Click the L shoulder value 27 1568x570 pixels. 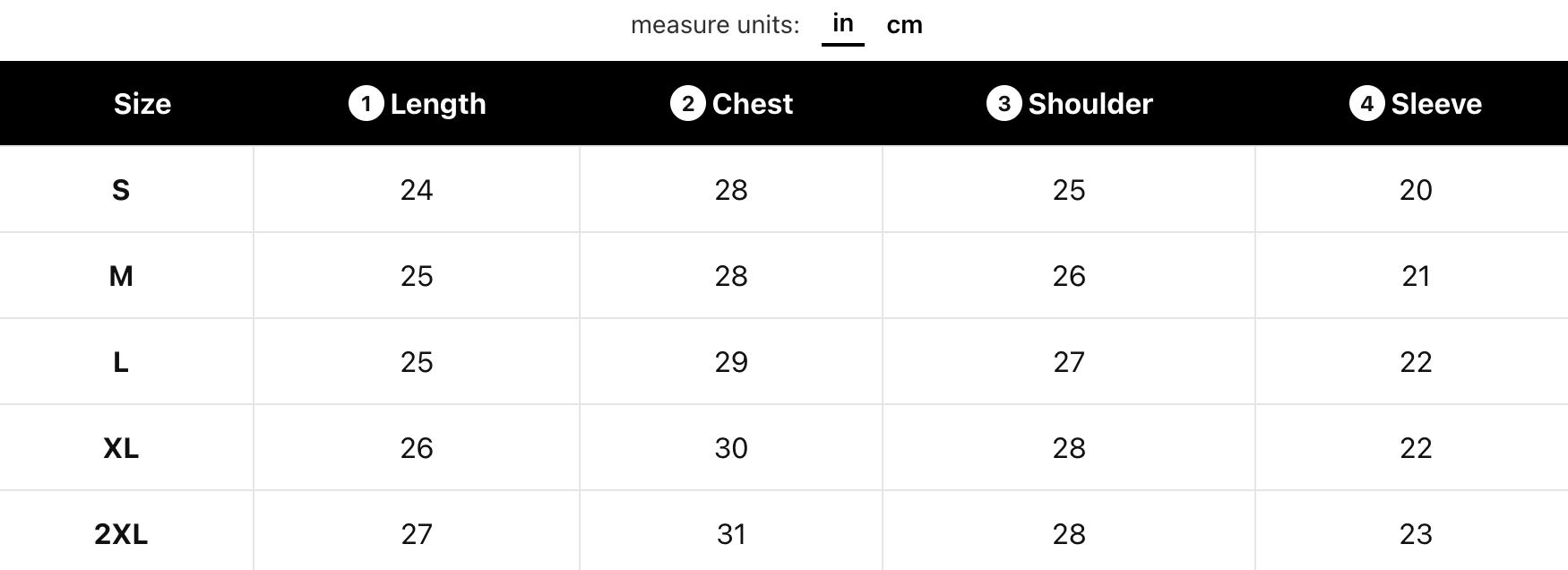pos(1069,362)
